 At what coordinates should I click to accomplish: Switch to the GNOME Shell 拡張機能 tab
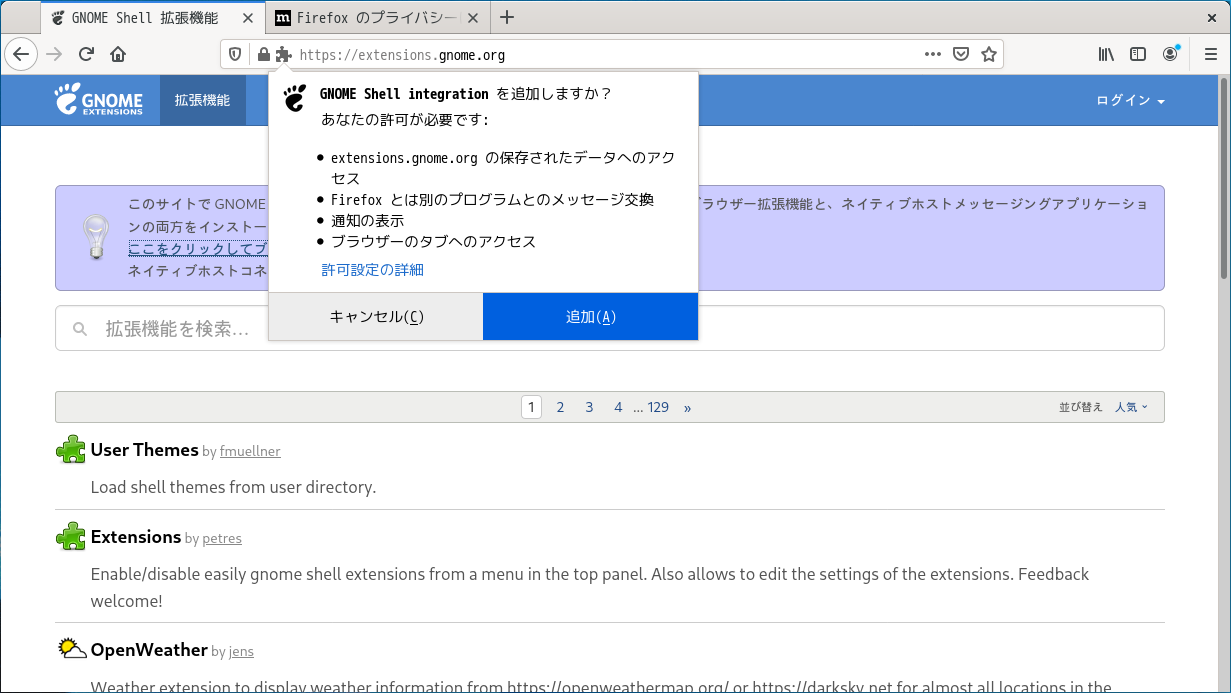tap(154, 17)
